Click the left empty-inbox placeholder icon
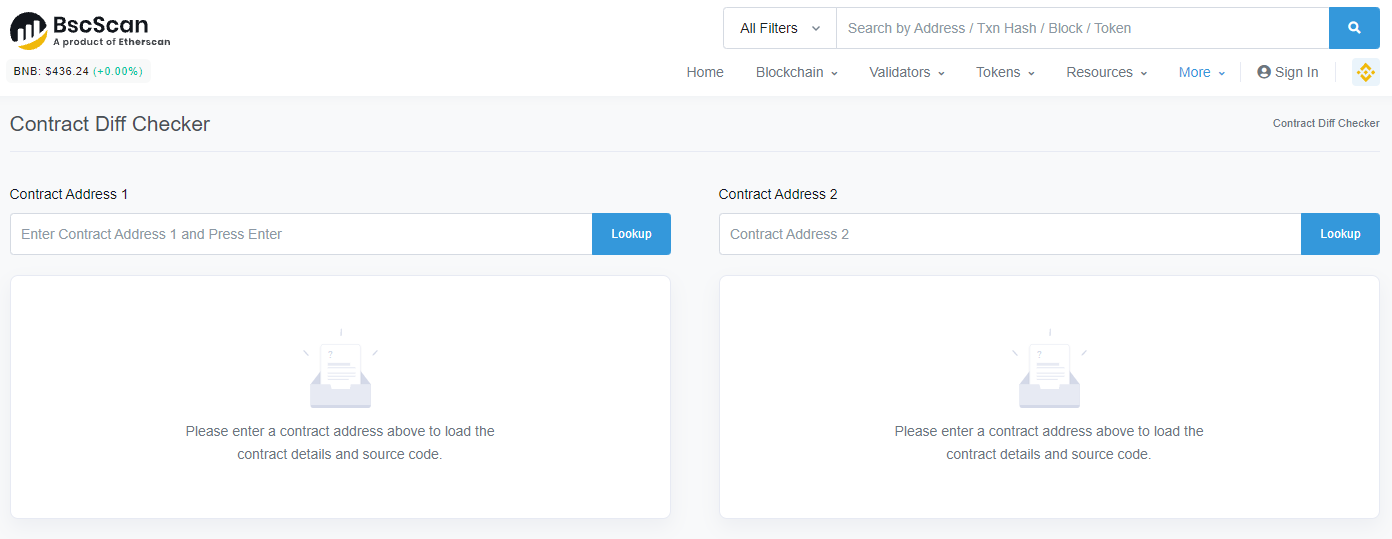Image resolution: width=1392 pixels, height=539 pixels. [340, 372]
